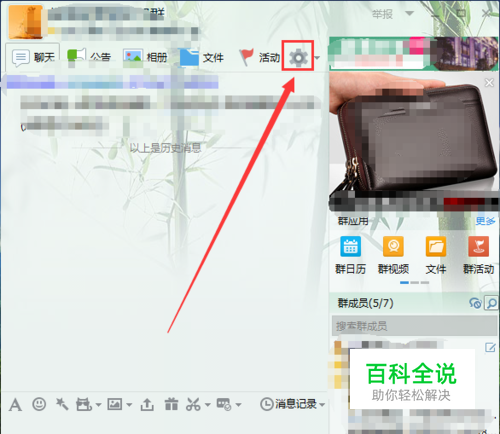Click the 群成员(5/7) header
This screenshot has height=434, width=500.
coord(365,303)
